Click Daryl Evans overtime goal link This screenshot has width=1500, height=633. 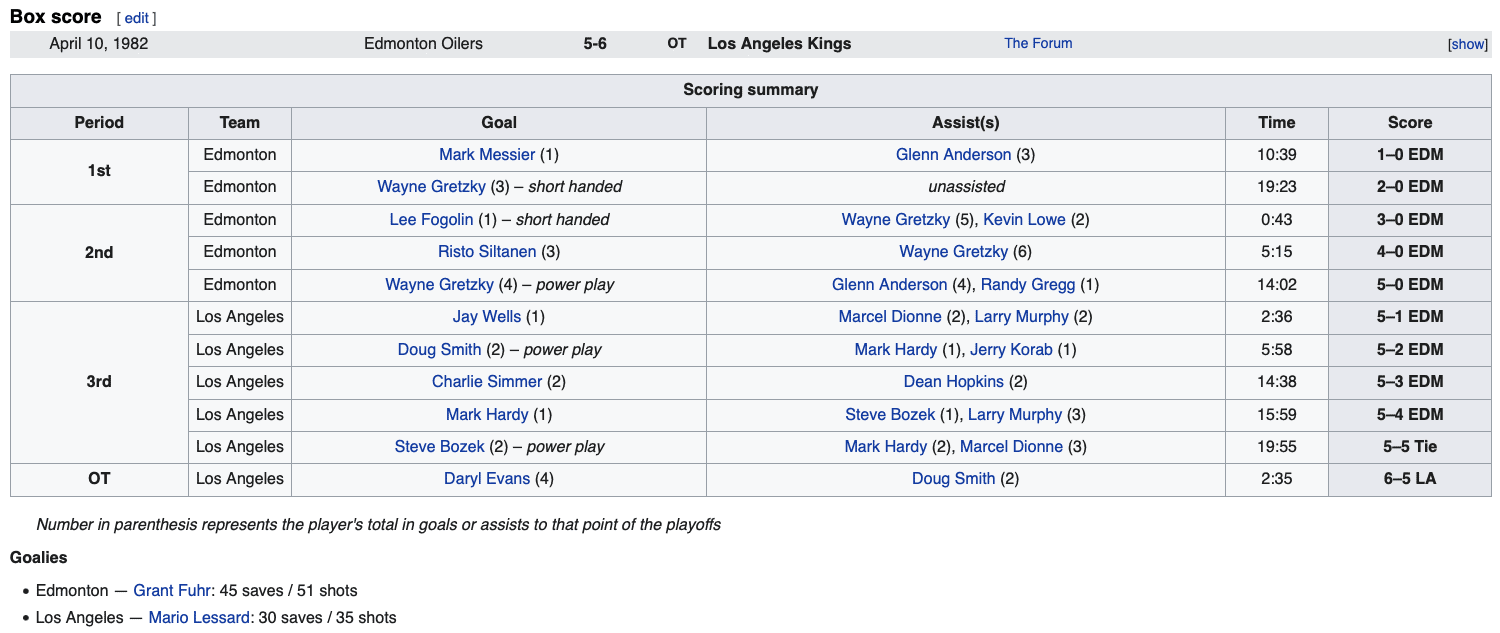(487, 478)
